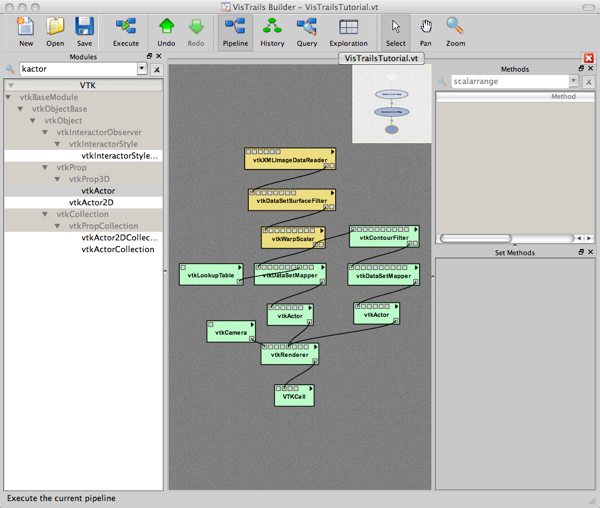This screenshot has width=600, height=508.
Task: Switch to Pipeline view
Action: coord(235,32)
